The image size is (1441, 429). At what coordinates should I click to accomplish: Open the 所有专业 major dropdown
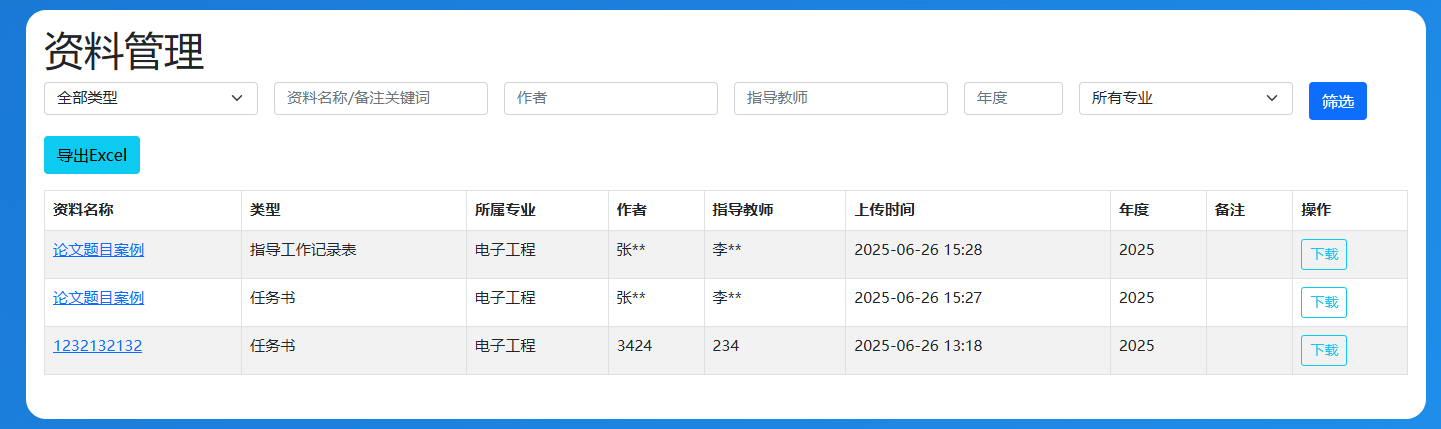pyautogui.click(x=1185, y=98)
